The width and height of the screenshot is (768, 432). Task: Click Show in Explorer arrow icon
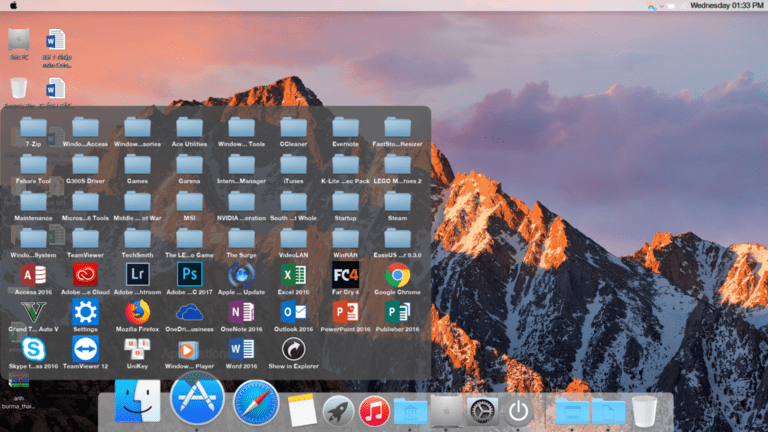click(x=293, y=350)
